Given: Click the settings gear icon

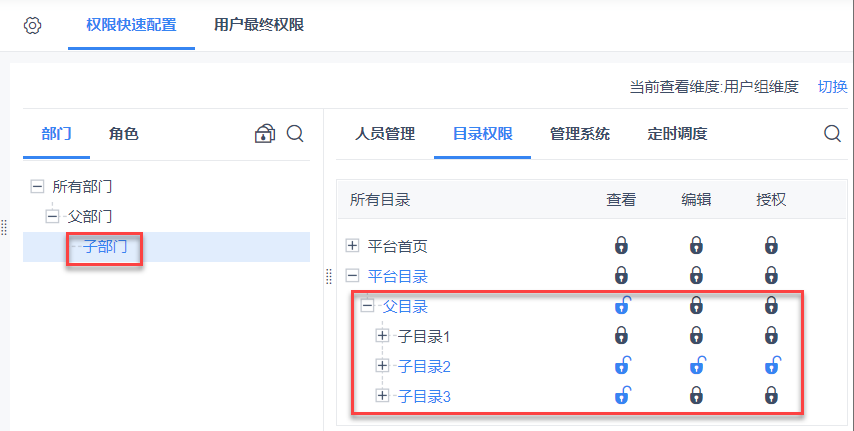Looking at the screenshot, I should tap(32, 26).
